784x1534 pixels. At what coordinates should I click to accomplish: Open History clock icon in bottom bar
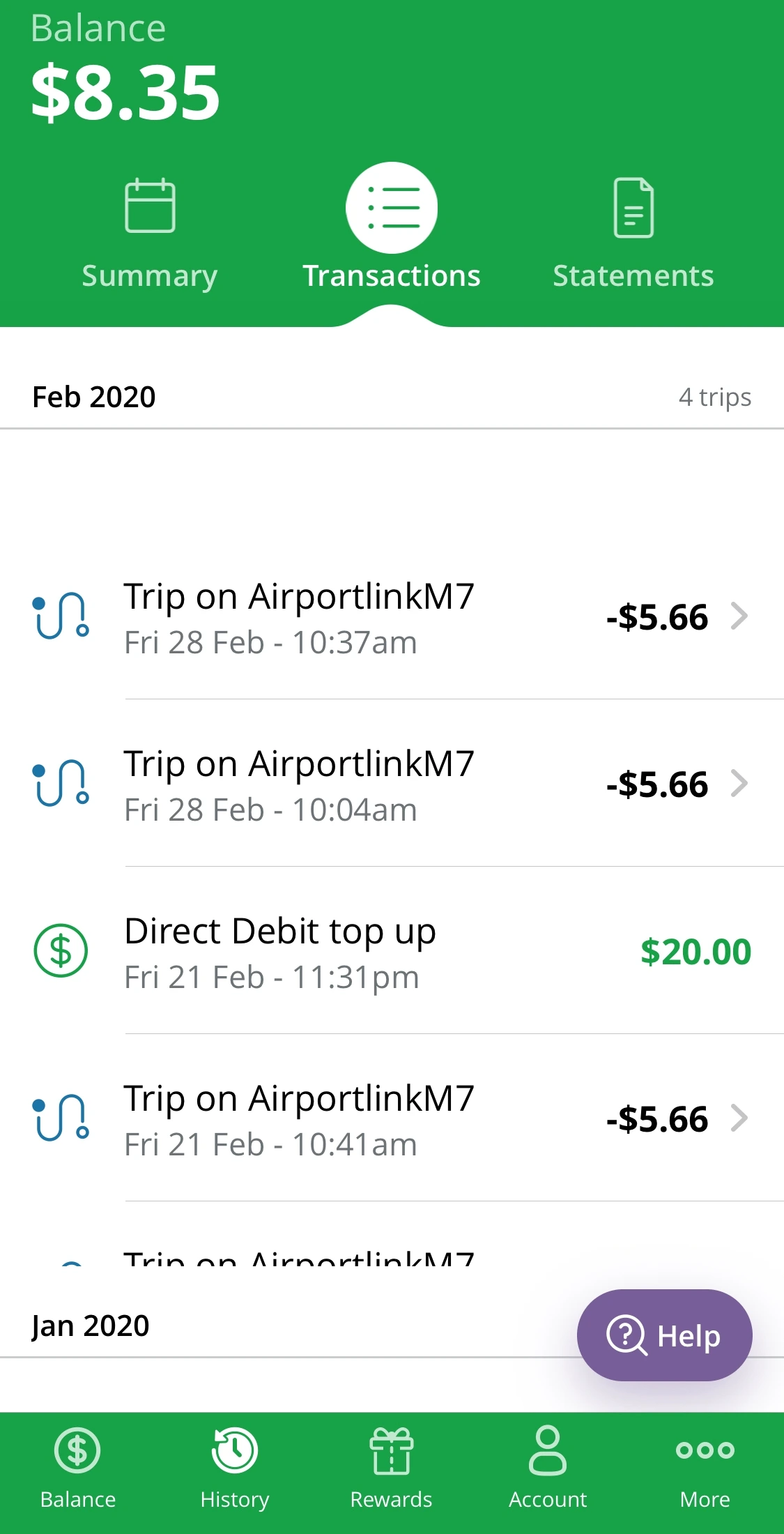point(235,1450)
